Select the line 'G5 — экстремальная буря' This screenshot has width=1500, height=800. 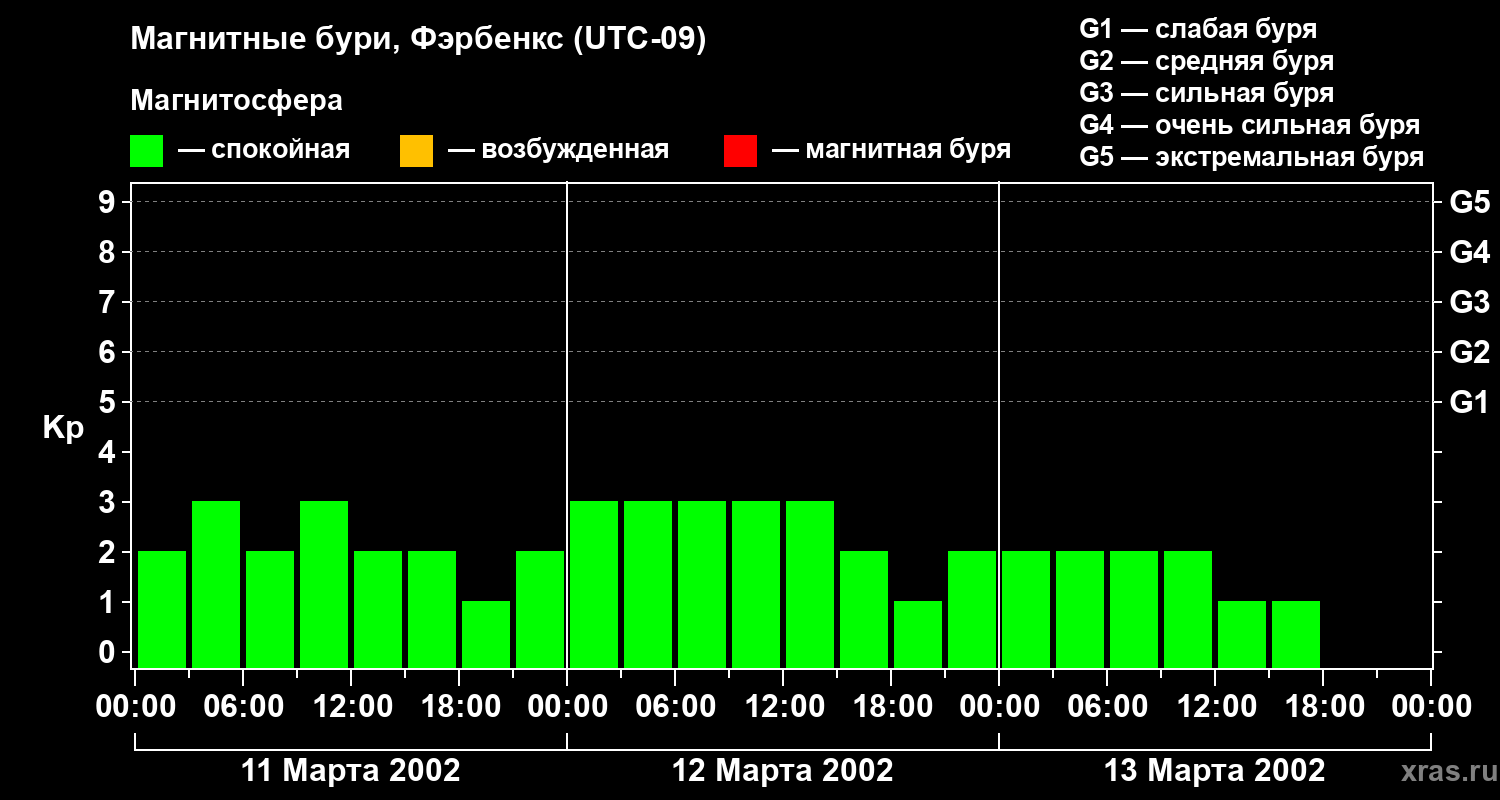coord(1252,157)
